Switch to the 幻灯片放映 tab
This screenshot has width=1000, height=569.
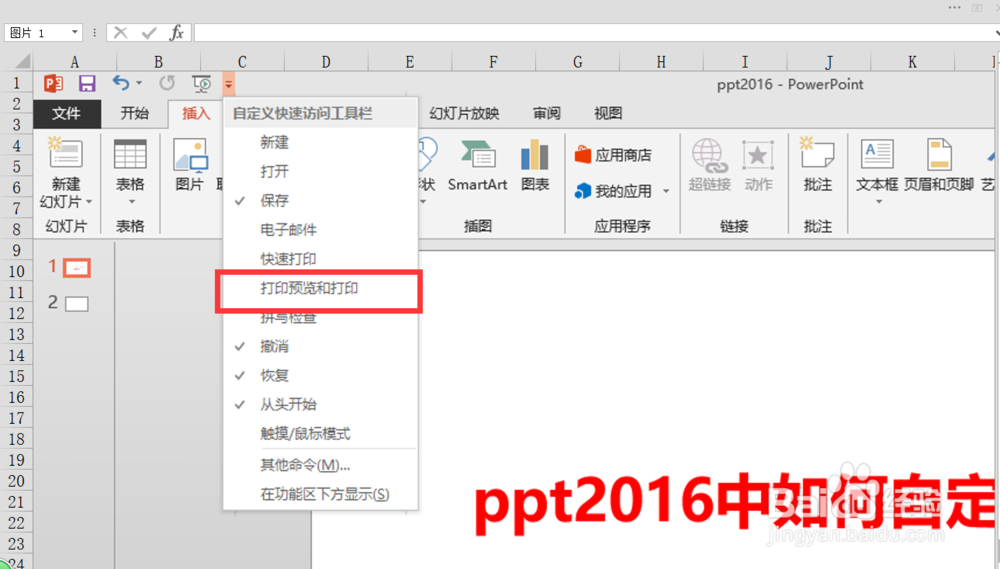(x=464, y=114)
